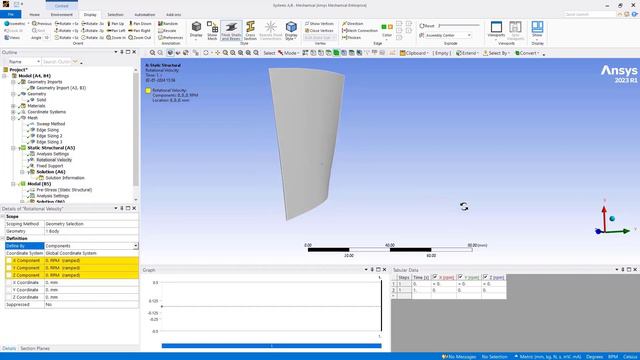Click the orange edge color swatch
Screen dimensions: 640x360
390,27
